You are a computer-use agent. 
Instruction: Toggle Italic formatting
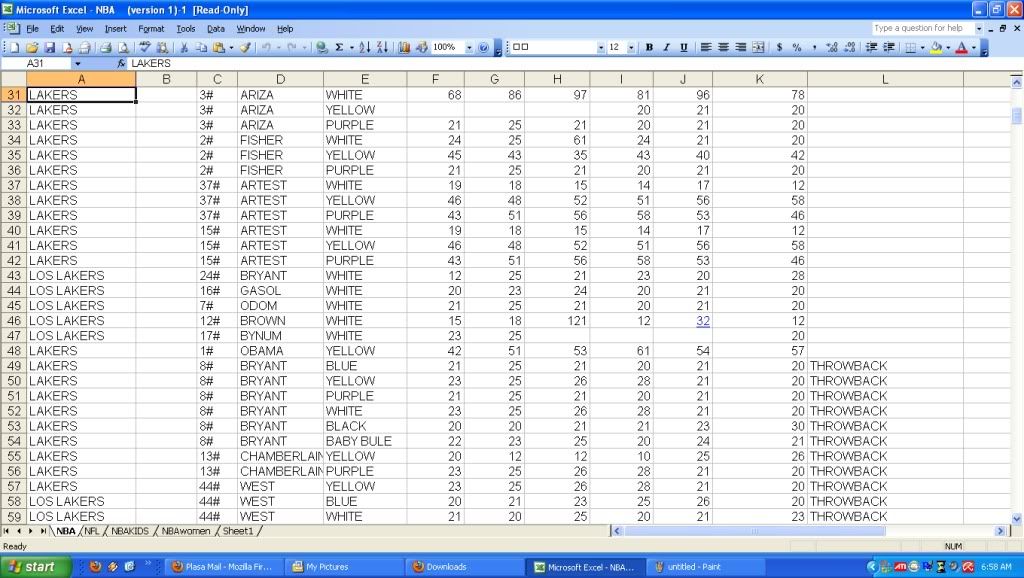(666, 48)
